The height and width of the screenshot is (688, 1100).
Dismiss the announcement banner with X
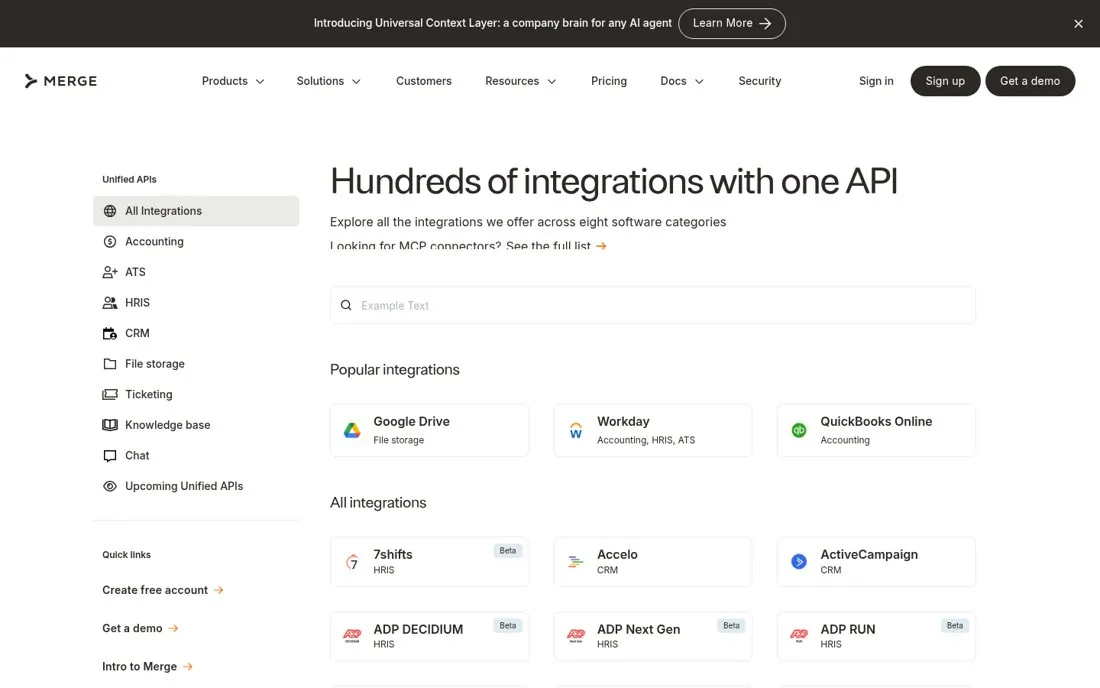point(1078,24)
